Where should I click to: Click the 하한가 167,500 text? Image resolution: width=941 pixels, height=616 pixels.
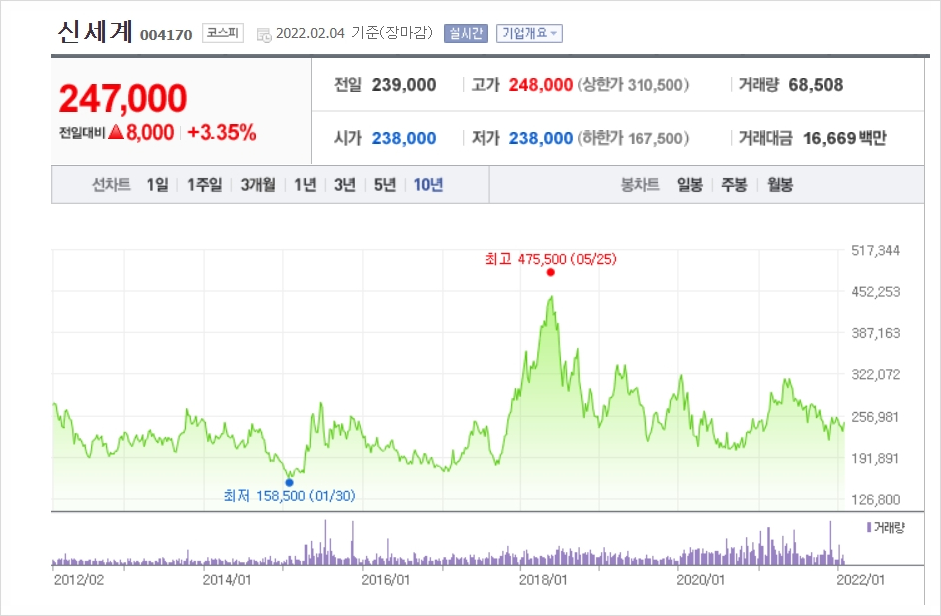[633, 138]
